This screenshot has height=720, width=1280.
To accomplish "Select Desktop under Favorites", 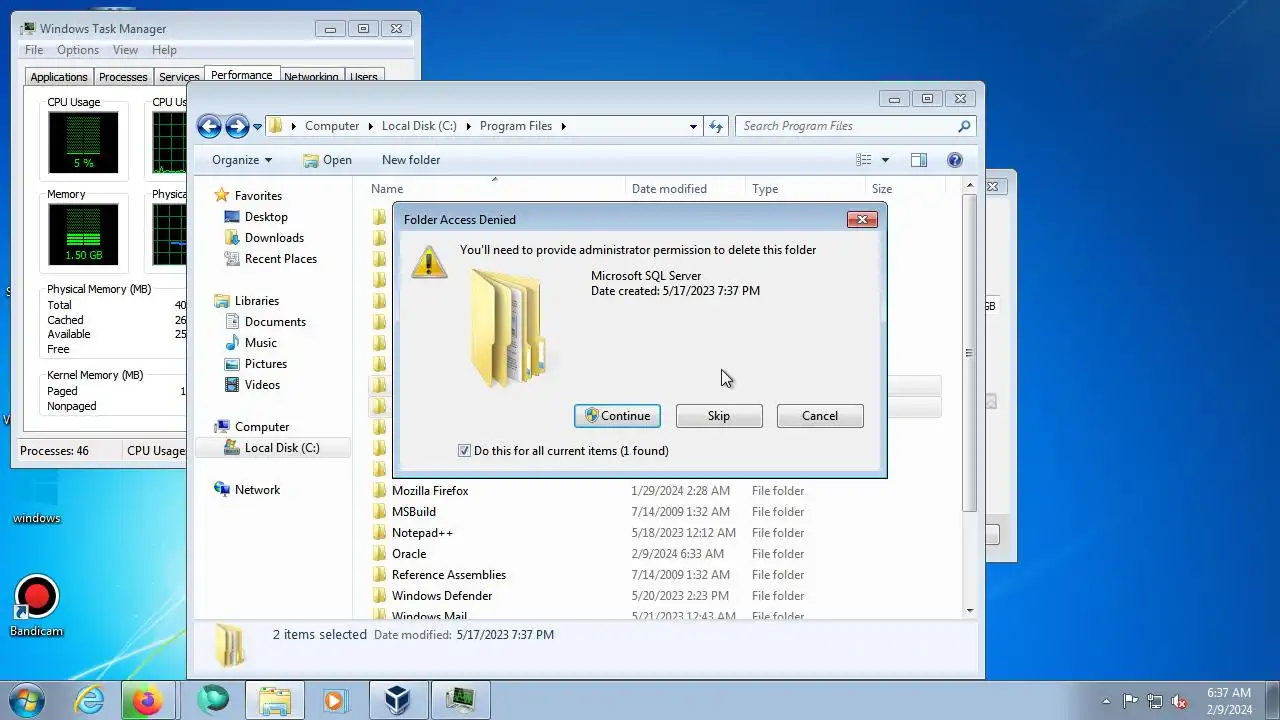I will click(x=266, y=217).
